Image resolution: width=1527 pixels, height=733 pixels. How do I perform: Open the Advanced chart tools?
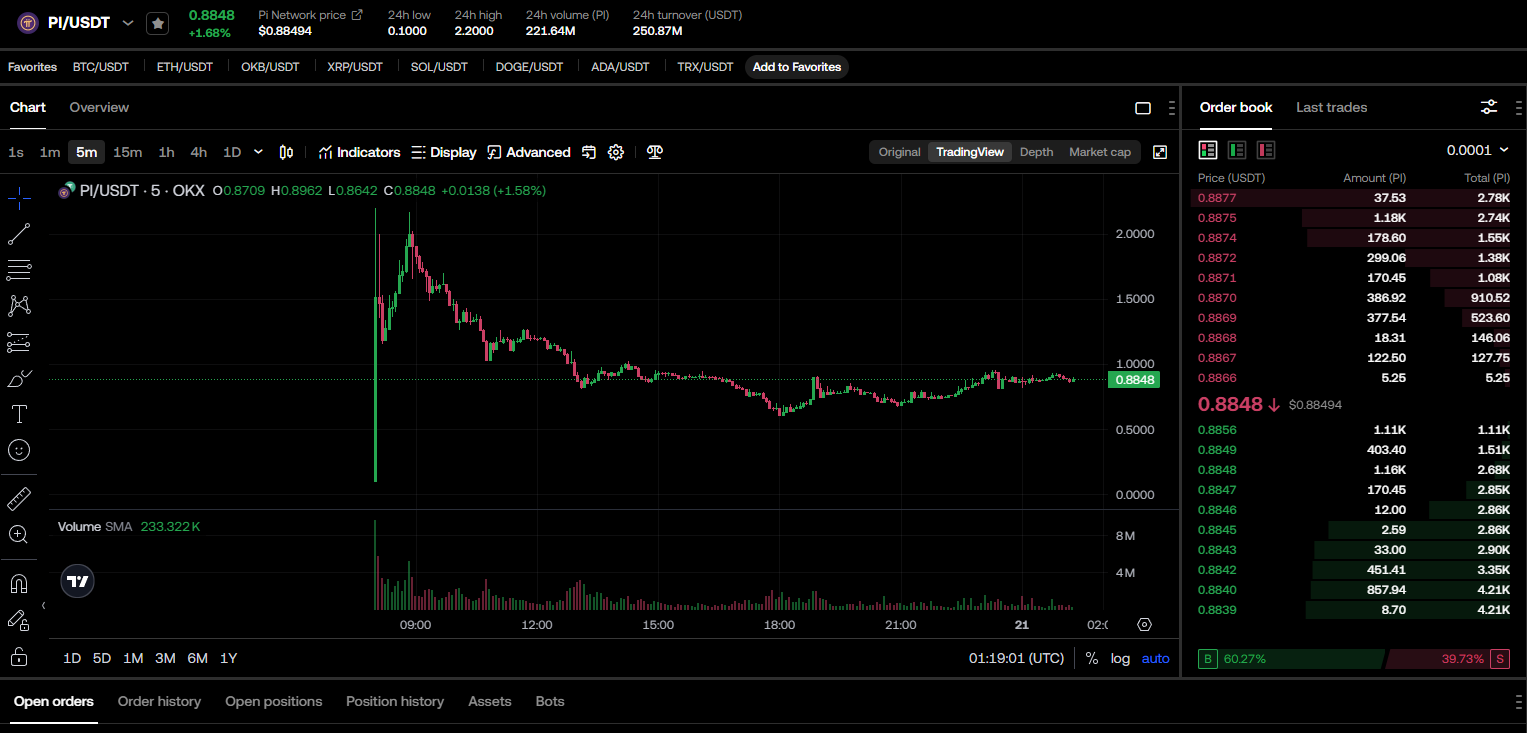pos(528,152)
